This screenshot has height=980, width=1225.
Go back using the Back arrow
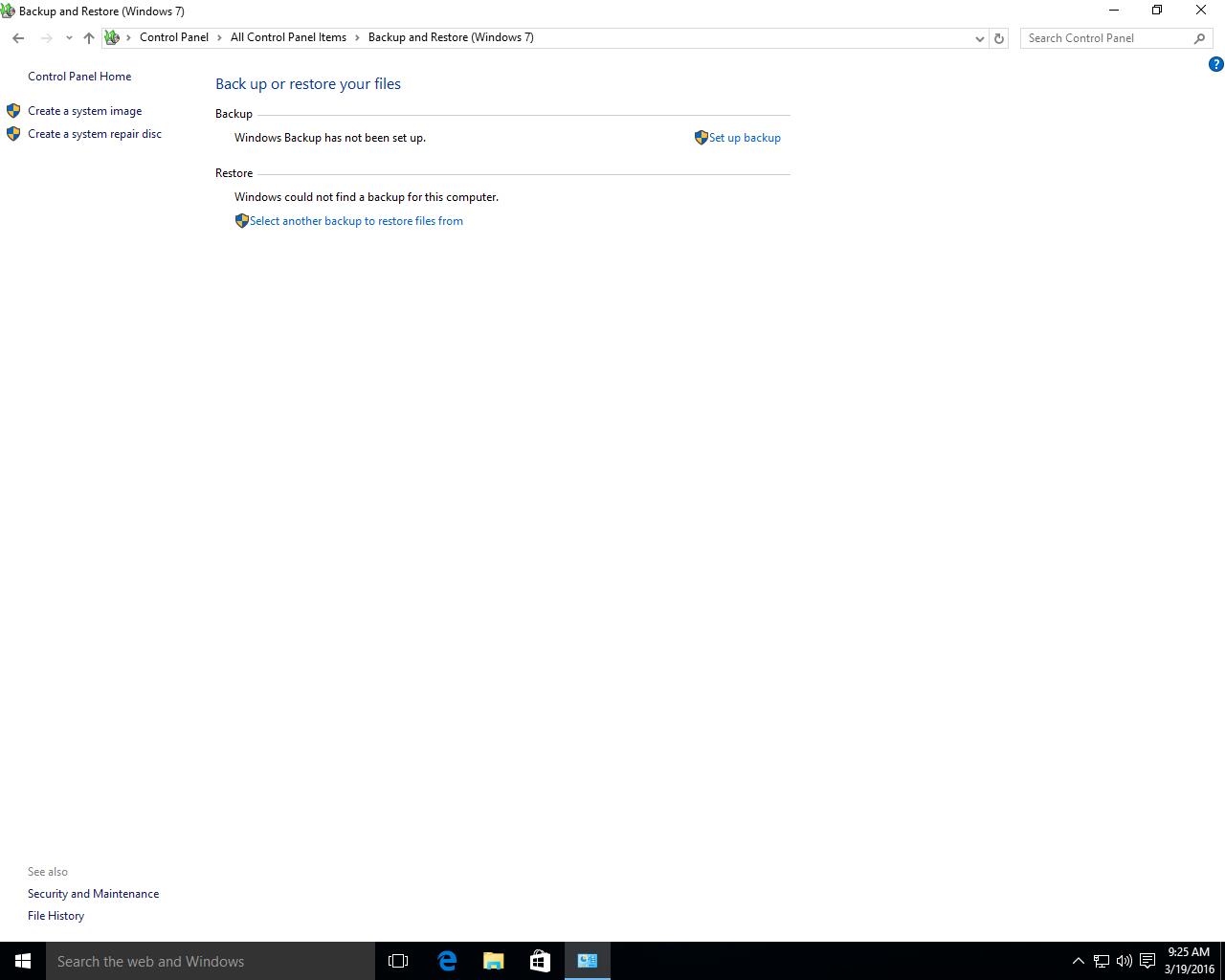point(18,38)
